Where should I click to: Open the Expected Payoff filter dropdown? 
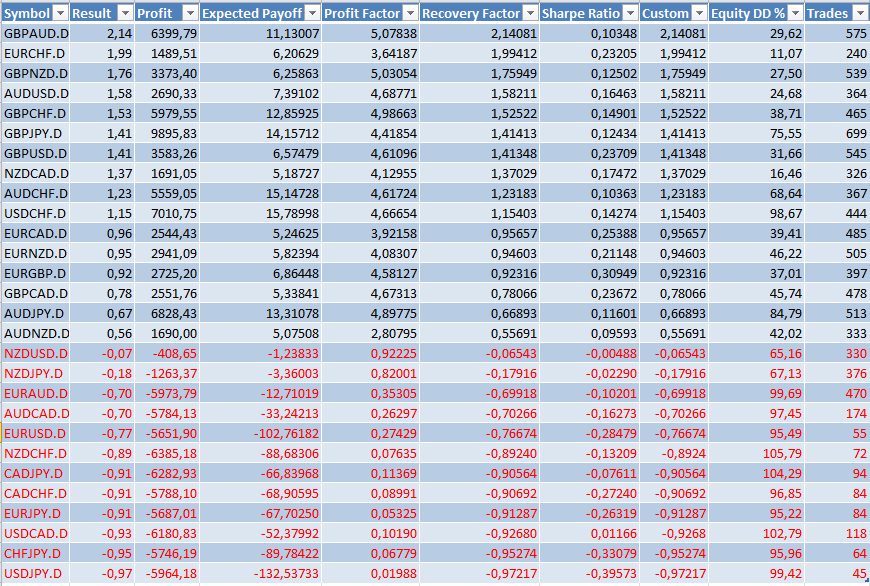tap(313, 13)
